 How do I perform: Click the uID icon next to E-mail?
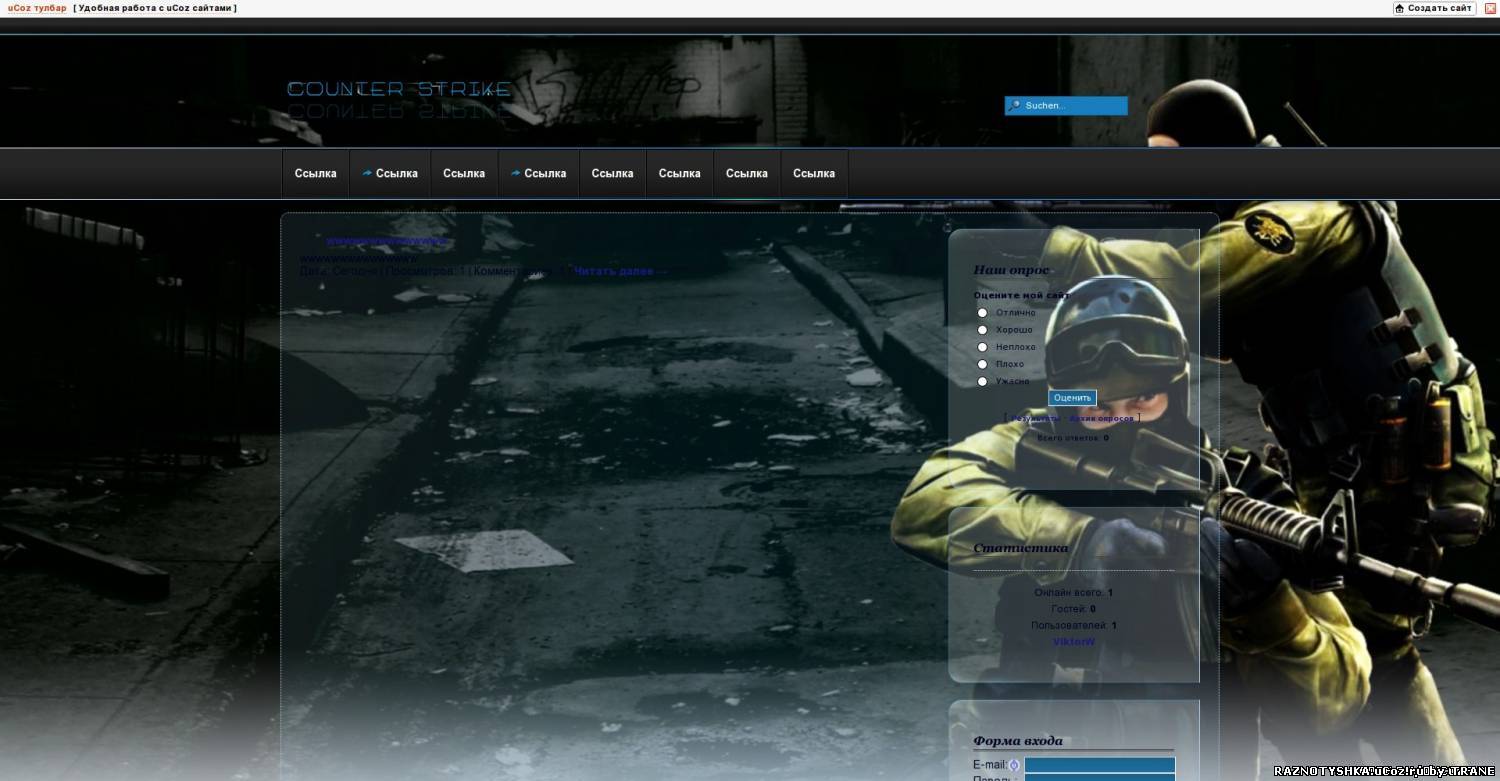click(1014, 765)
